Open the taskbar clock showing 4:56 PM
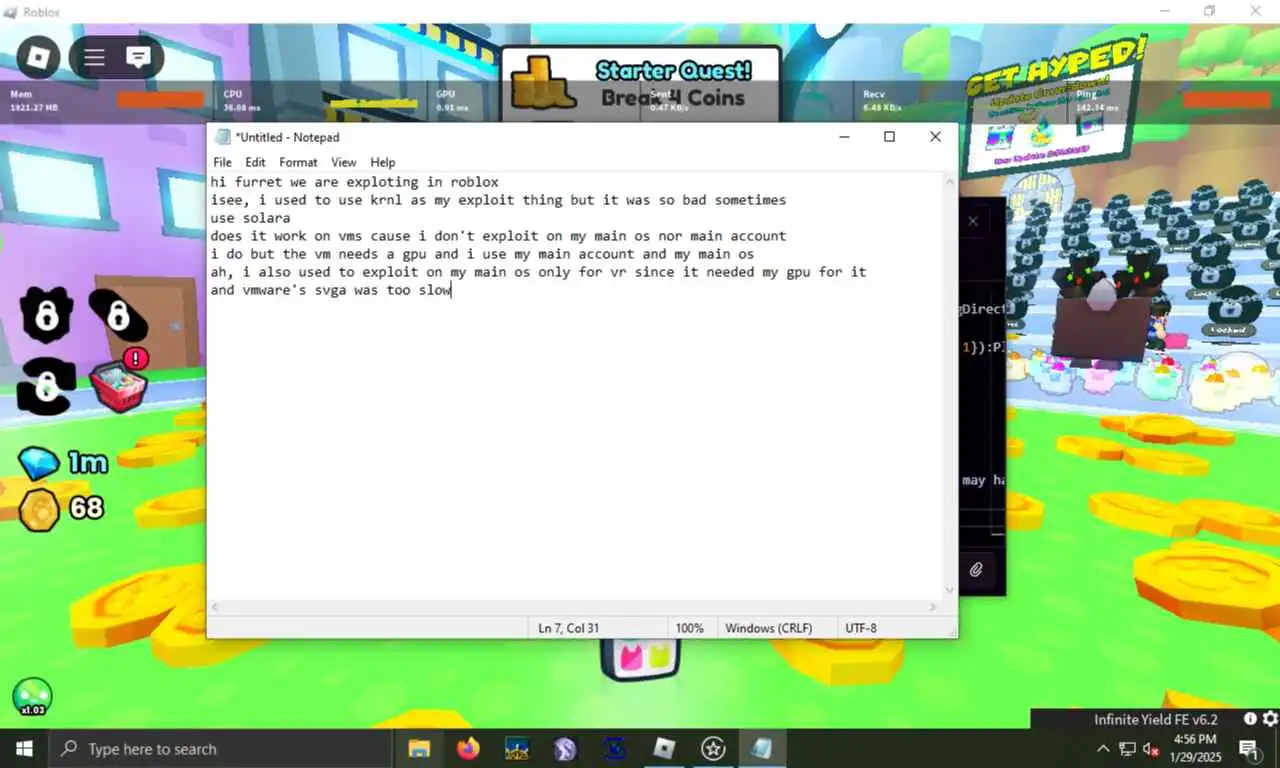 pos(1197,749)
